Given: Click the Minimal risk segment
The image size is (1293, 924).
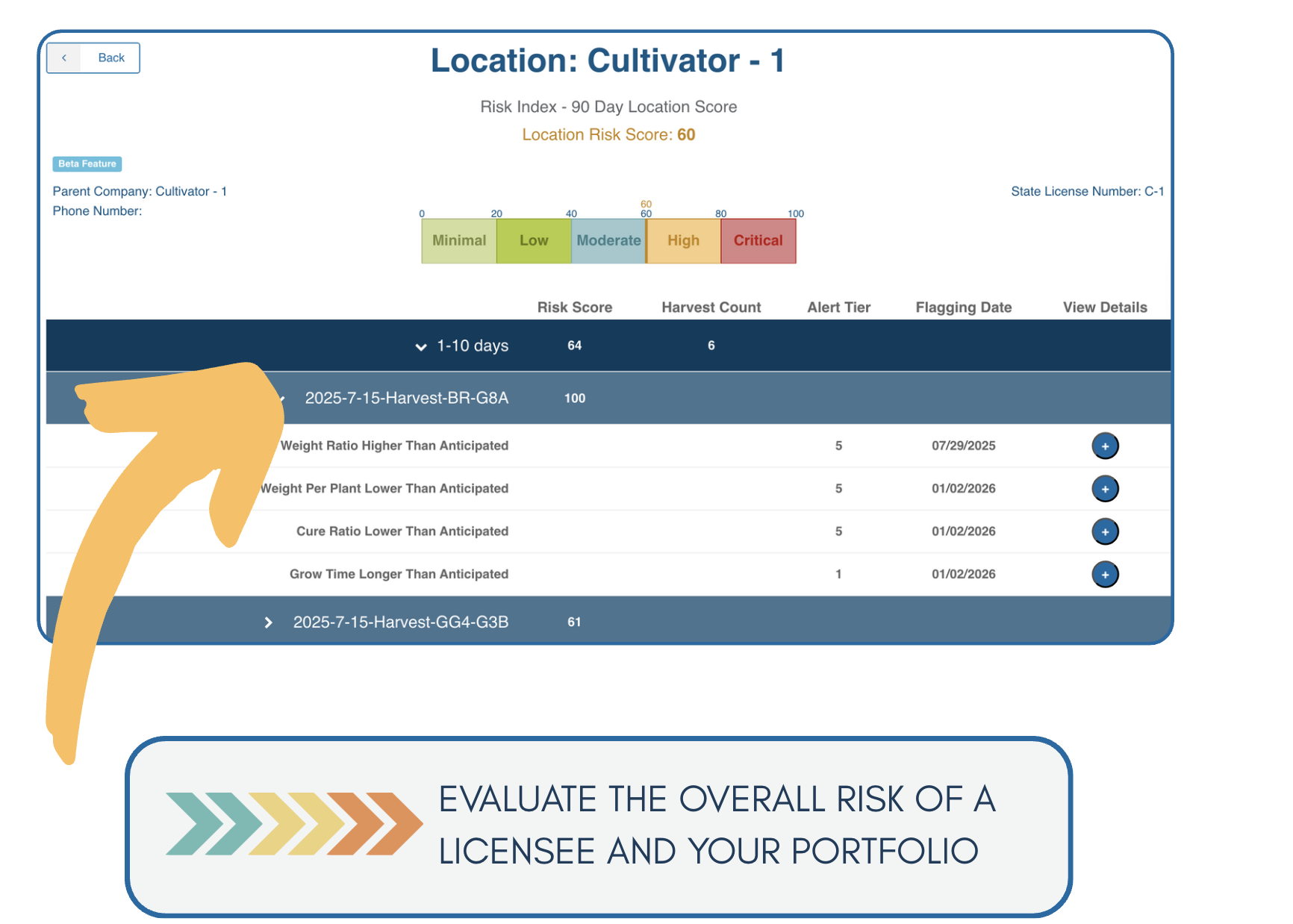Looking at the screenshot, I should (x=459, y=241).
